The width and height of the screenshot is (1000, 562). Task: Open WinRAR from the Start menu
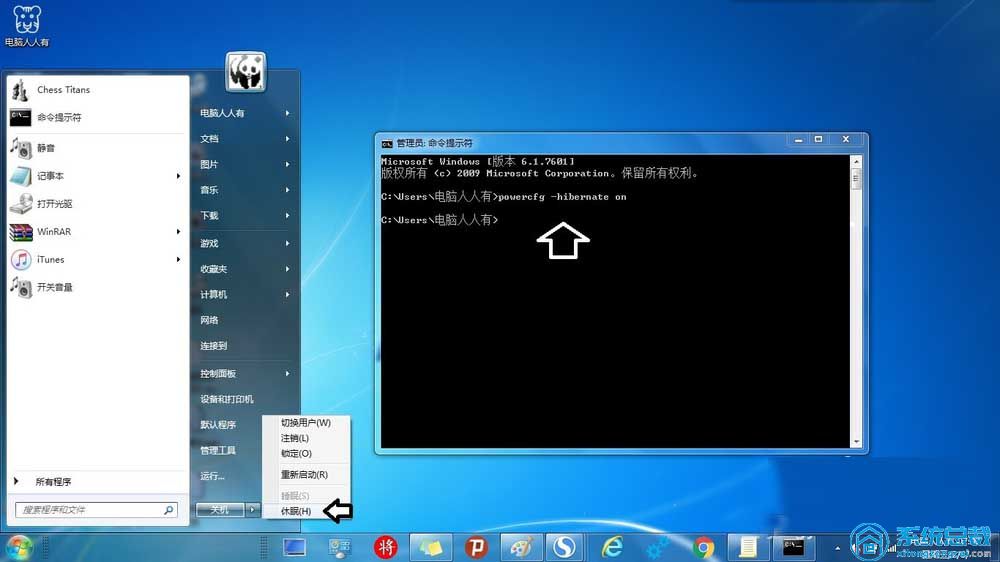pos(54,232)
